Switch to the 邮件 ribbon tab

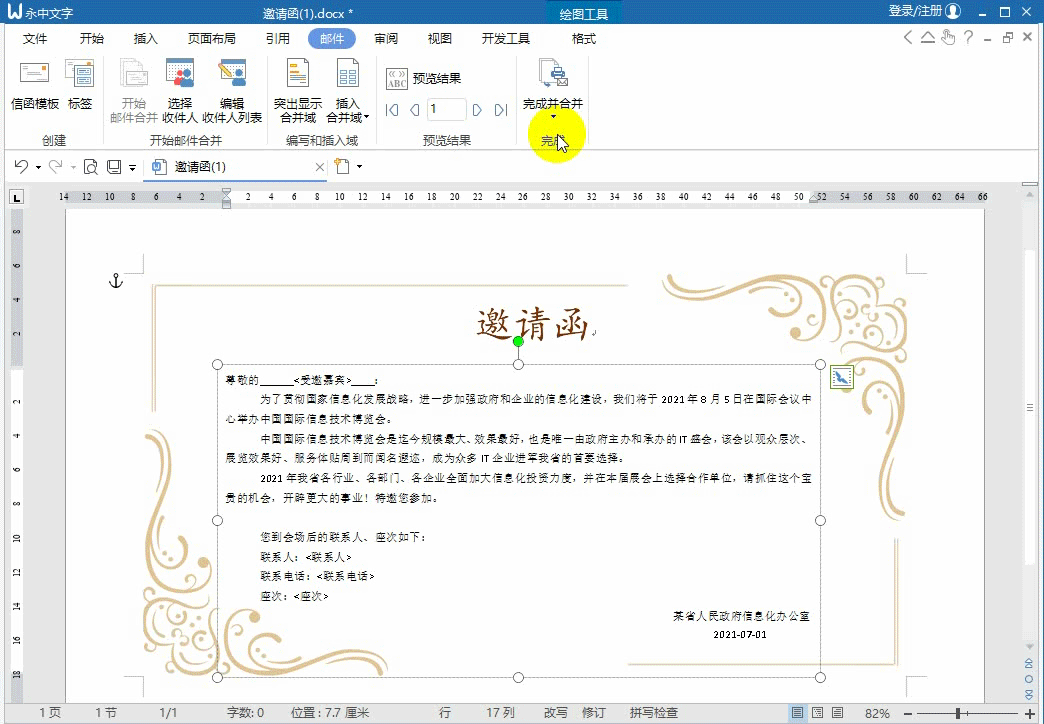[332, 39]
